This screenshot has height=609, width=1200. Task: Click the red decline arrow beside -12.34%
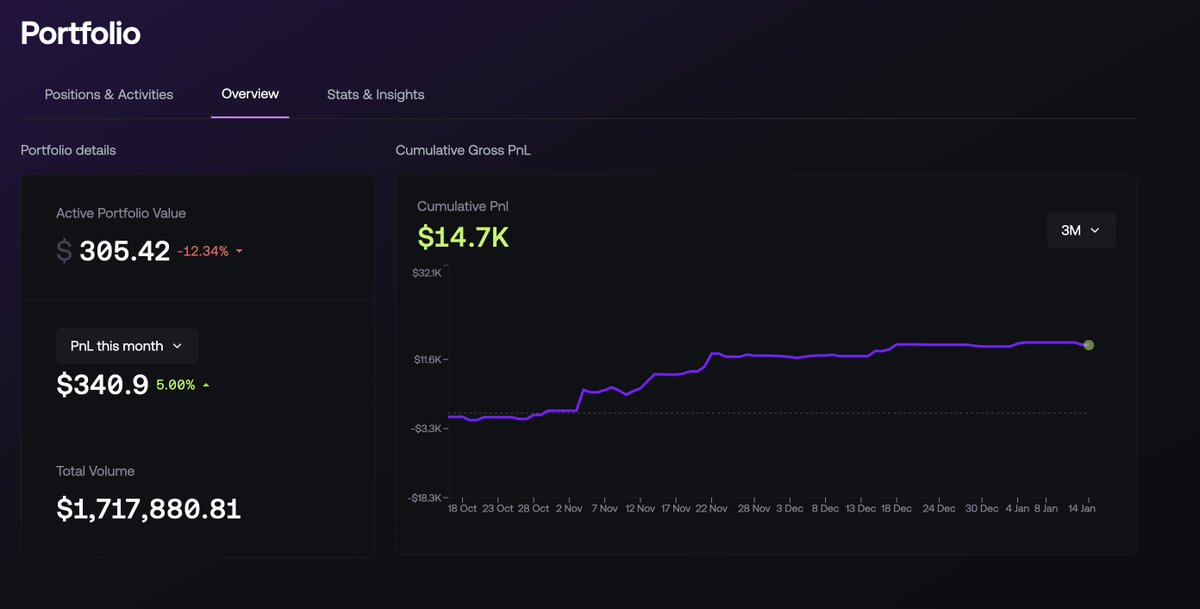[237, 251]
